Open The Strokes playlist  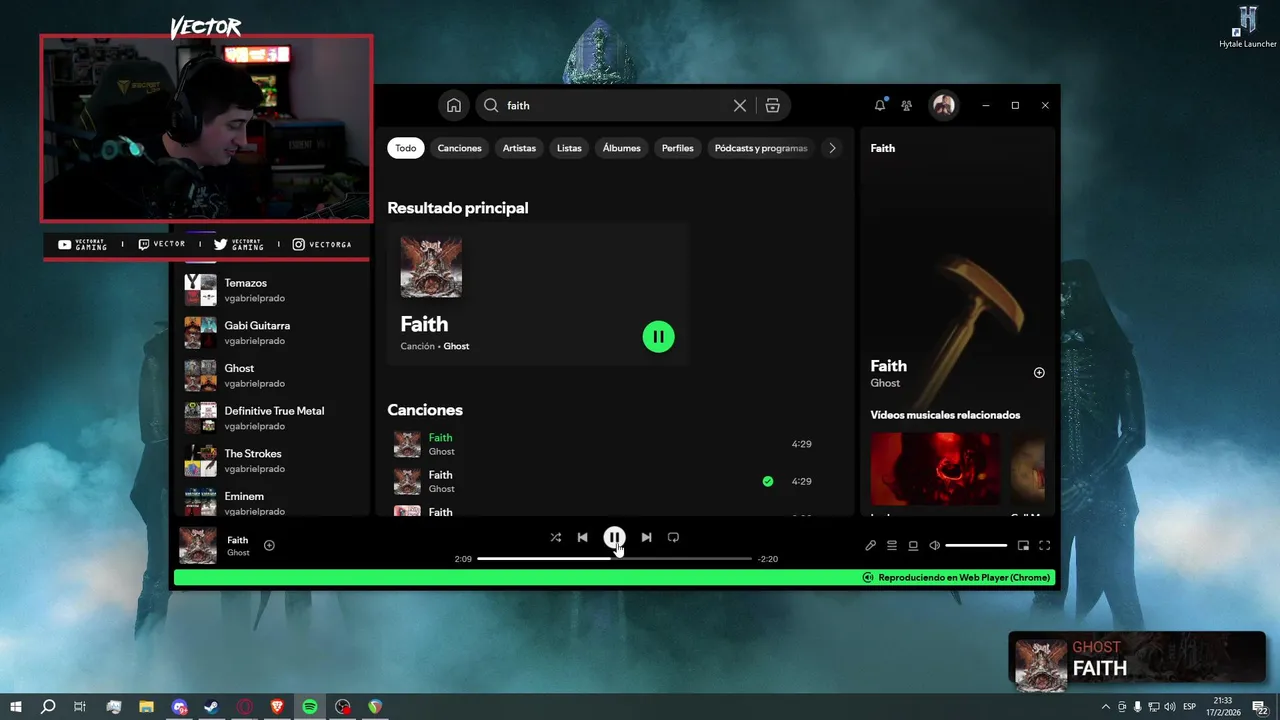270,460
